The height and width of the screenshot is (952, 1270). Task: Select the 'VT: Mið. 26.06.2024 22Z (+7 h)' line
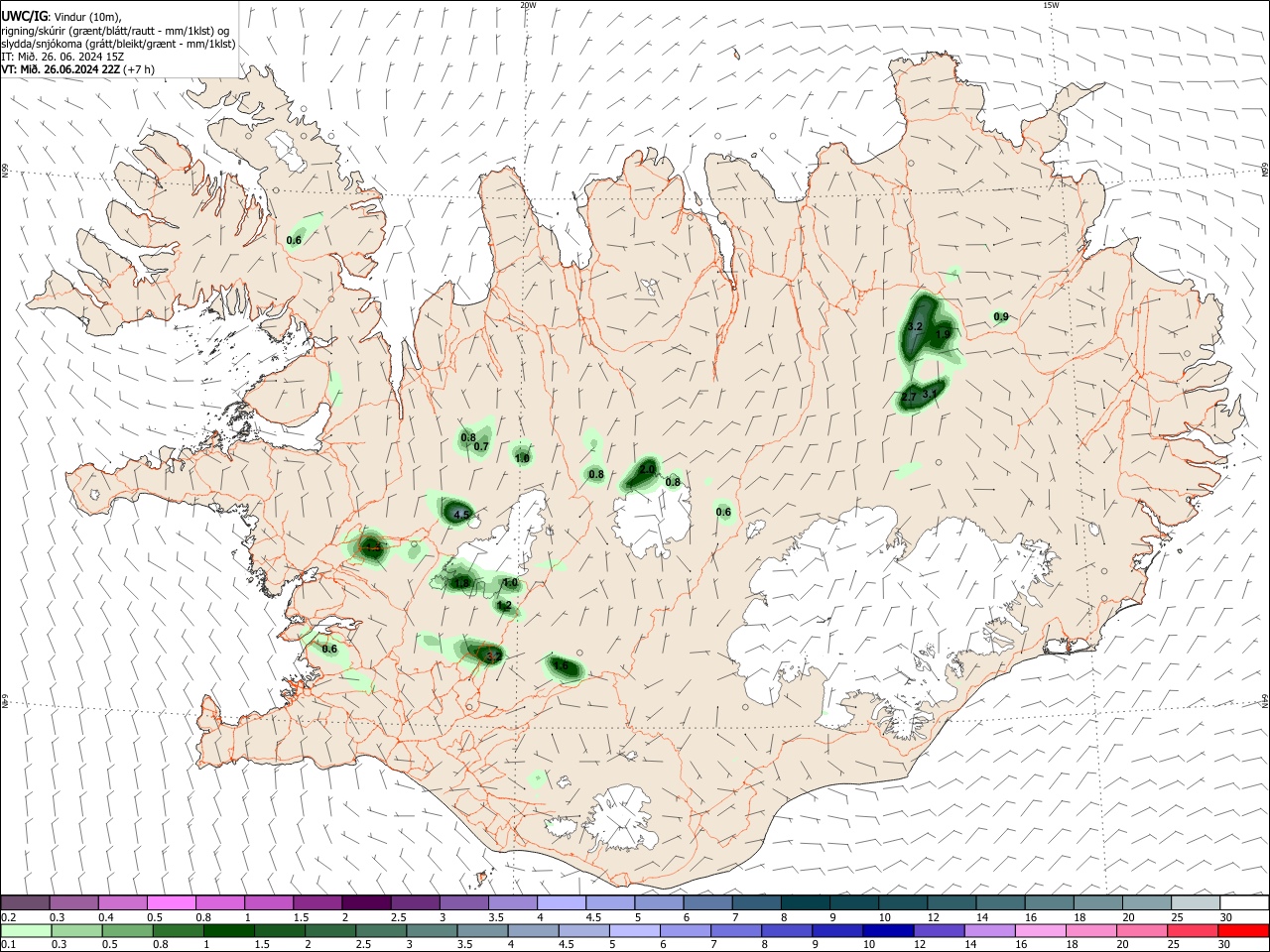(77, 69)
